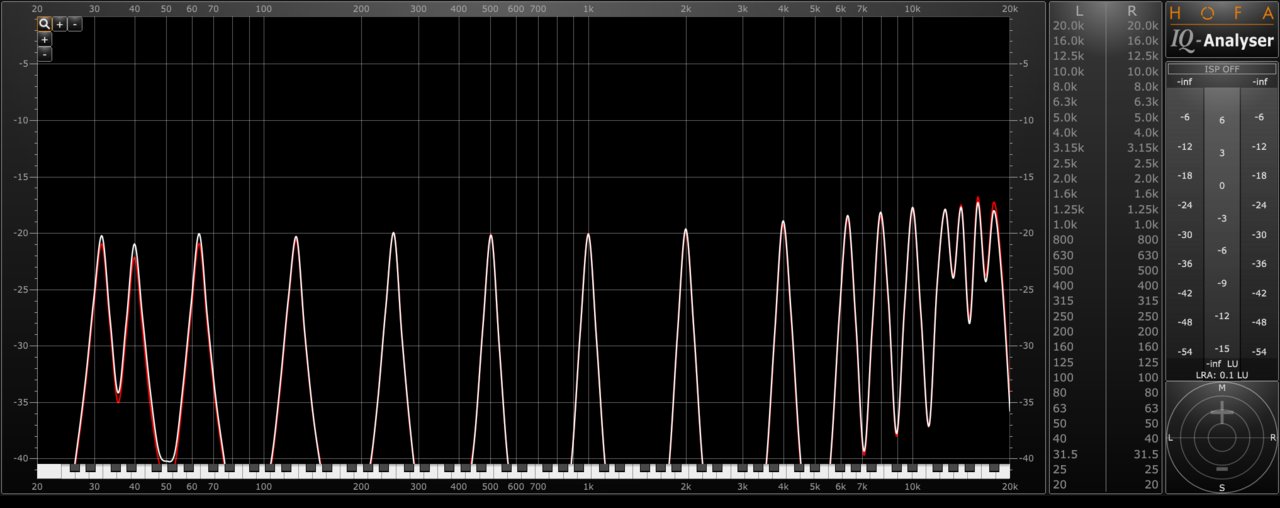The height and width of the screenshot is (508, 1280).
Task: Click the L column header of the band meter
Action: [x=1079, y=10]
